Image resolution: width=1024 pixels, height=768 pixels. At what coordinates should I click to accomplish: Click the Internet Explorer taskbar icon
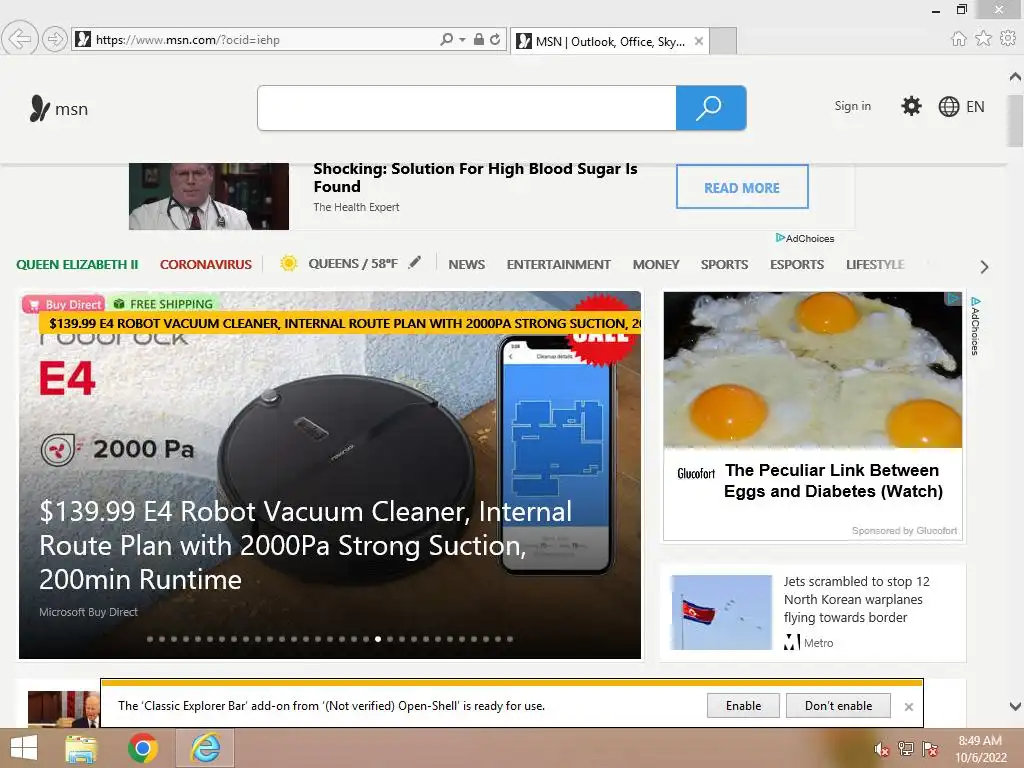[x=205, y=748]
